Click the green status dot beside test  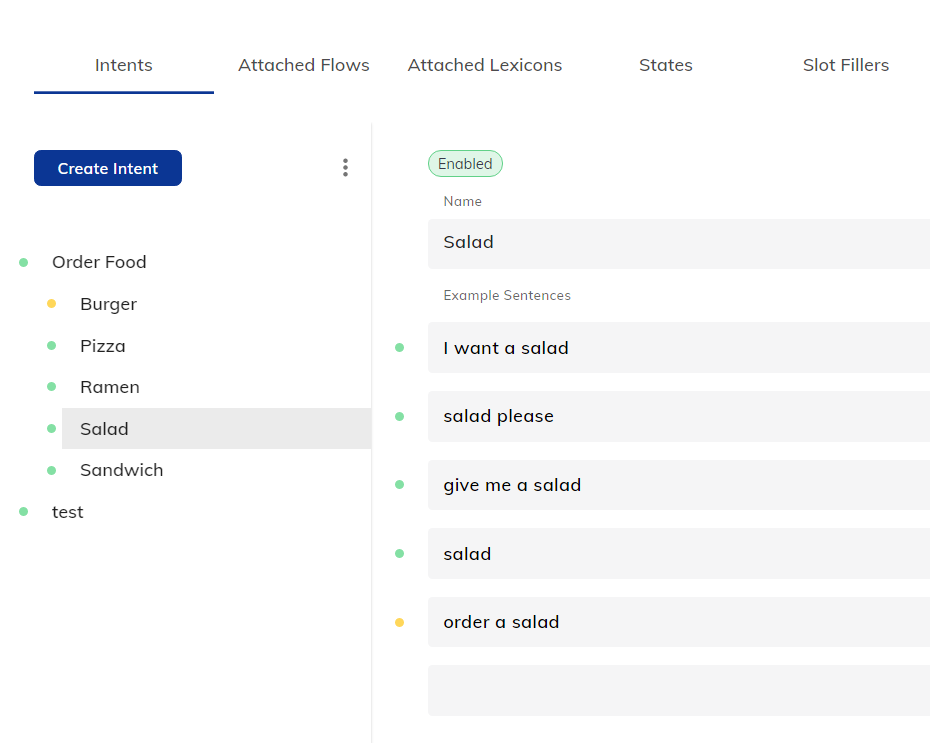click(x=24, y=511)
